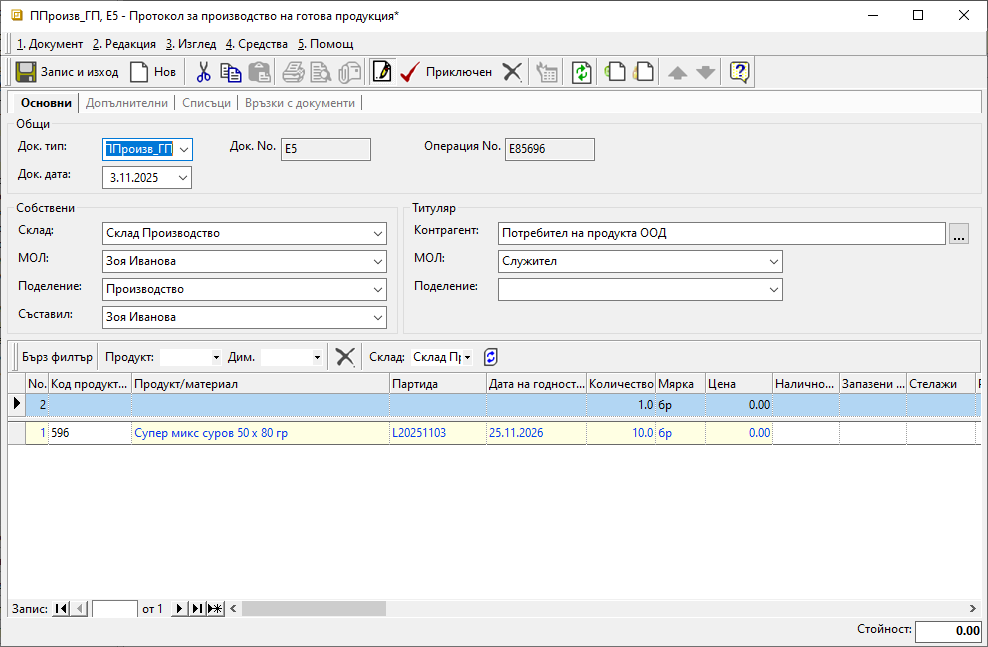Open help with the question mark icon
The height and width of the screenshot is (647, 988).
(x=739, y=72)
